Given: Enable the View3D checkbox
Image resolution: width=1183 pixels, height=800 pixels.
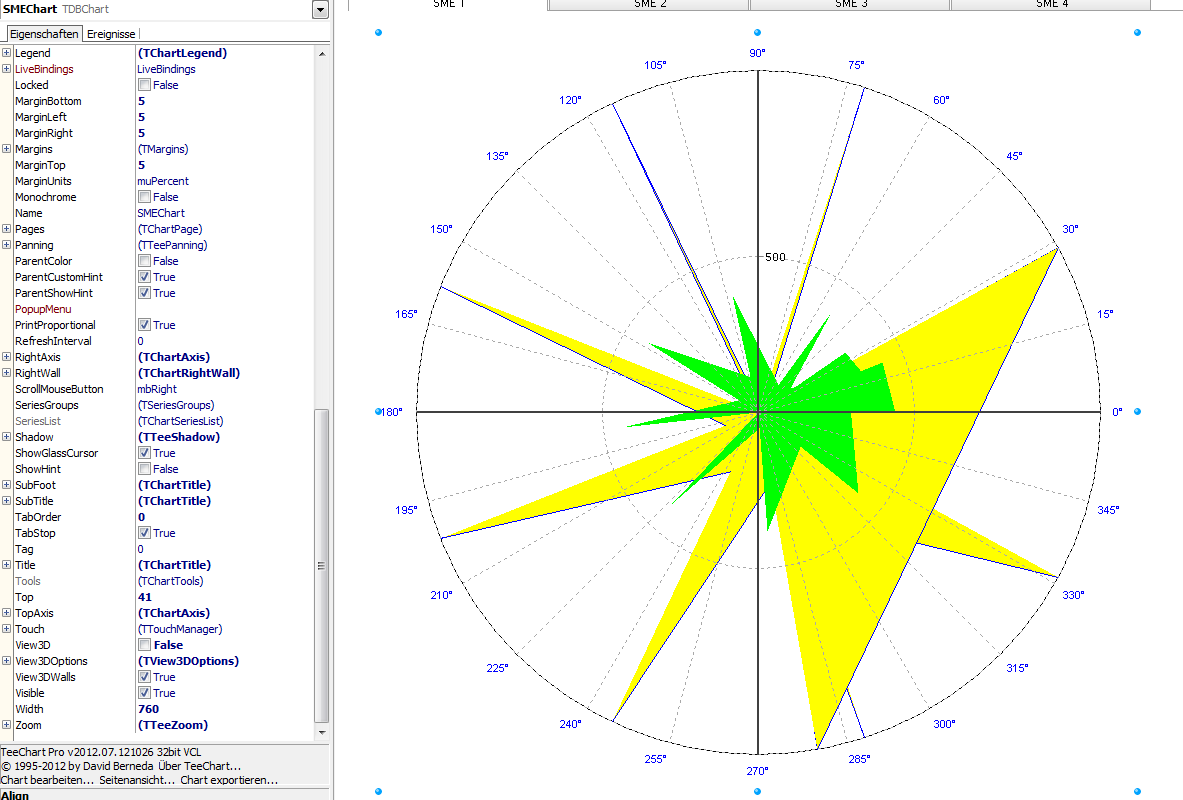Looking at the screenshot, I should click(144, 645).
